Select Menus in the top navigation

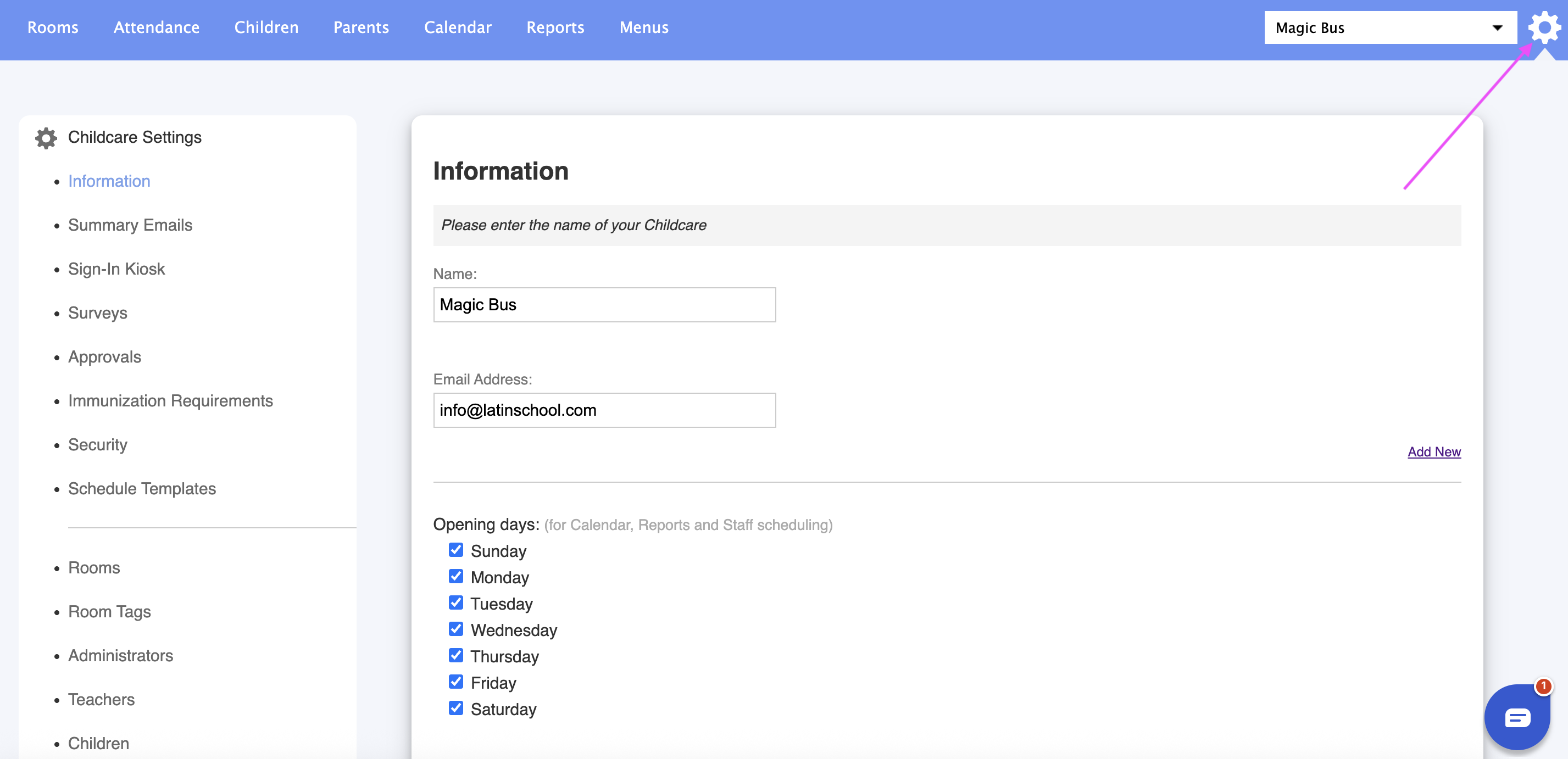point(643,27)
